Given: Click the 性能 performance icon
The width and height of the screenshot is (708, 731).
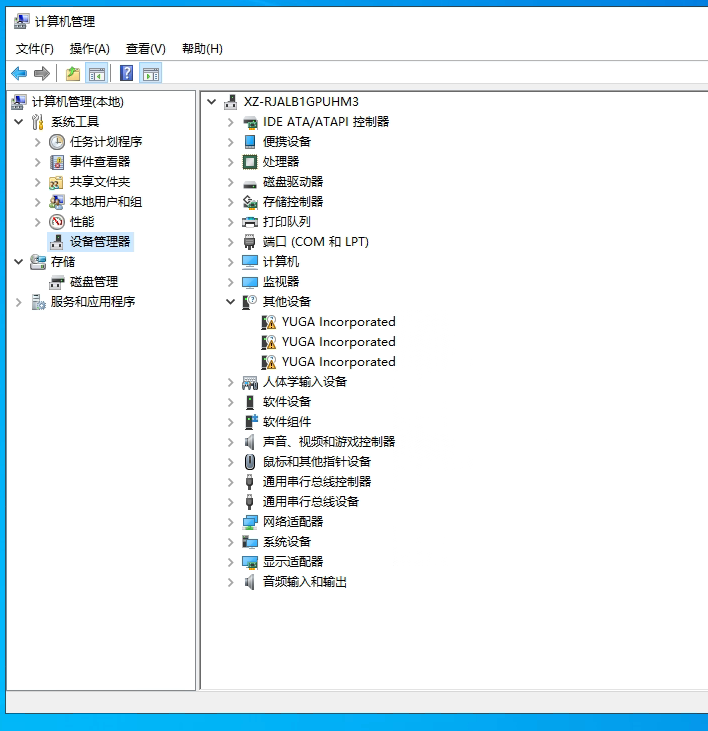Looking at the screenshot, I should pyautogui.click(x=57, y=222).
